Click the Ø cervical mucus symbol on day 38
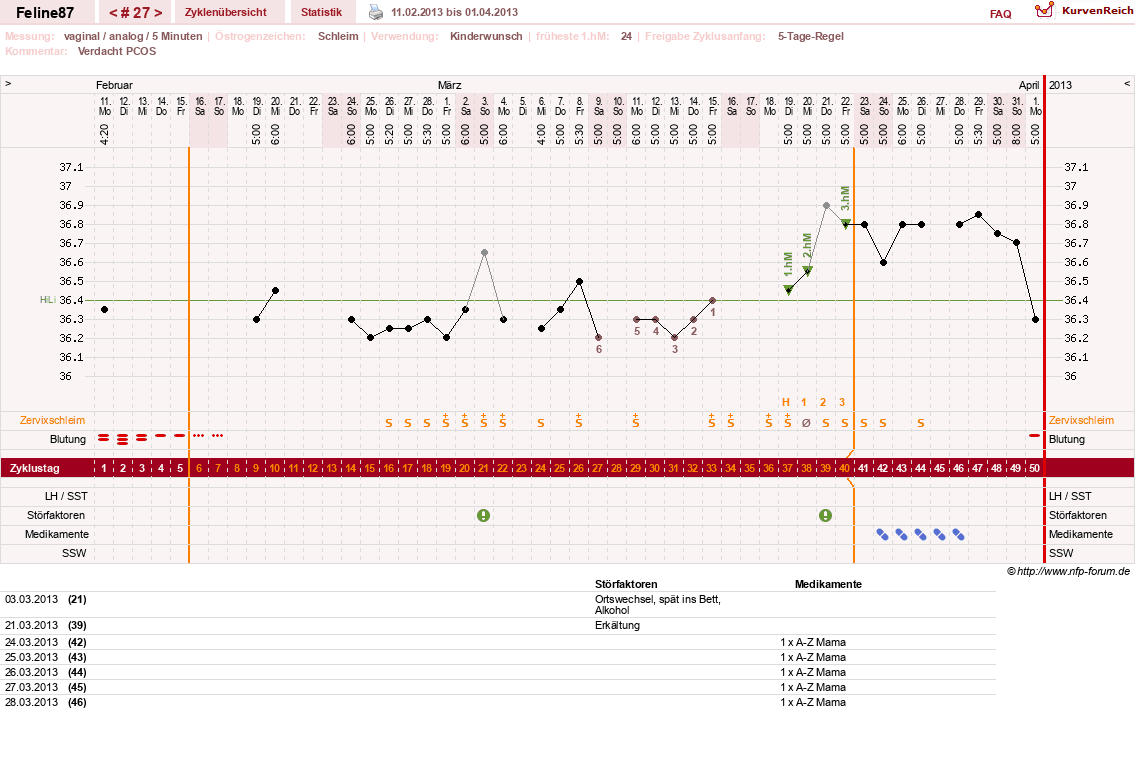 (806, 423)
